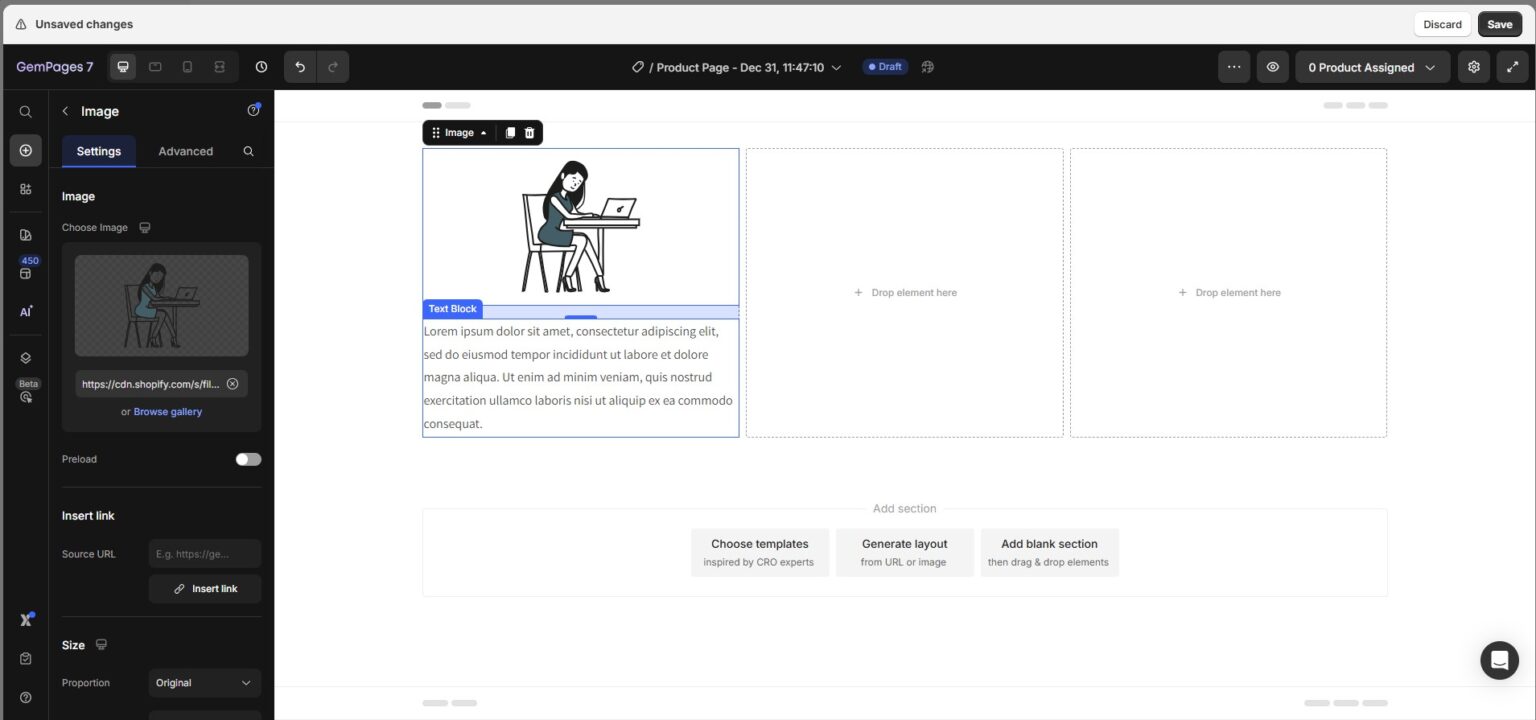Select the Settings tab
The height and width of the screenshot is (720, 1536).
[99, 151]
